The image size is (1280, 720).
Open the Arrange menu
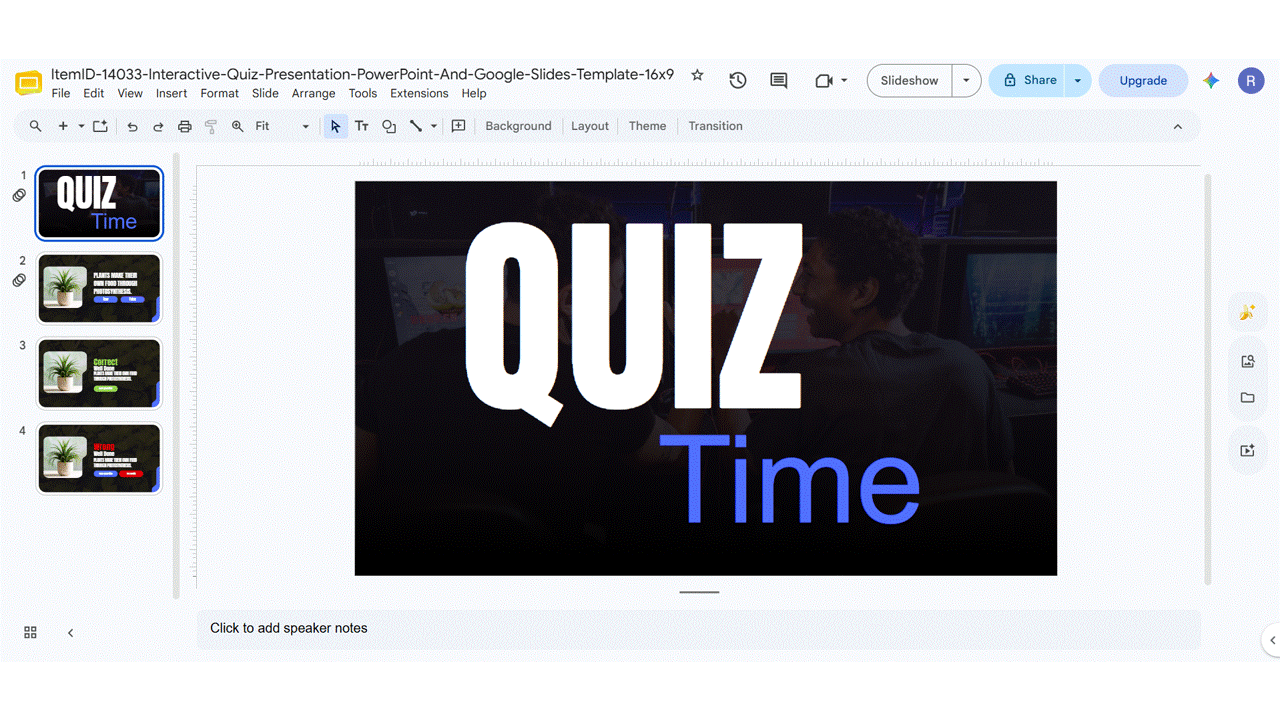click(314, 93)
